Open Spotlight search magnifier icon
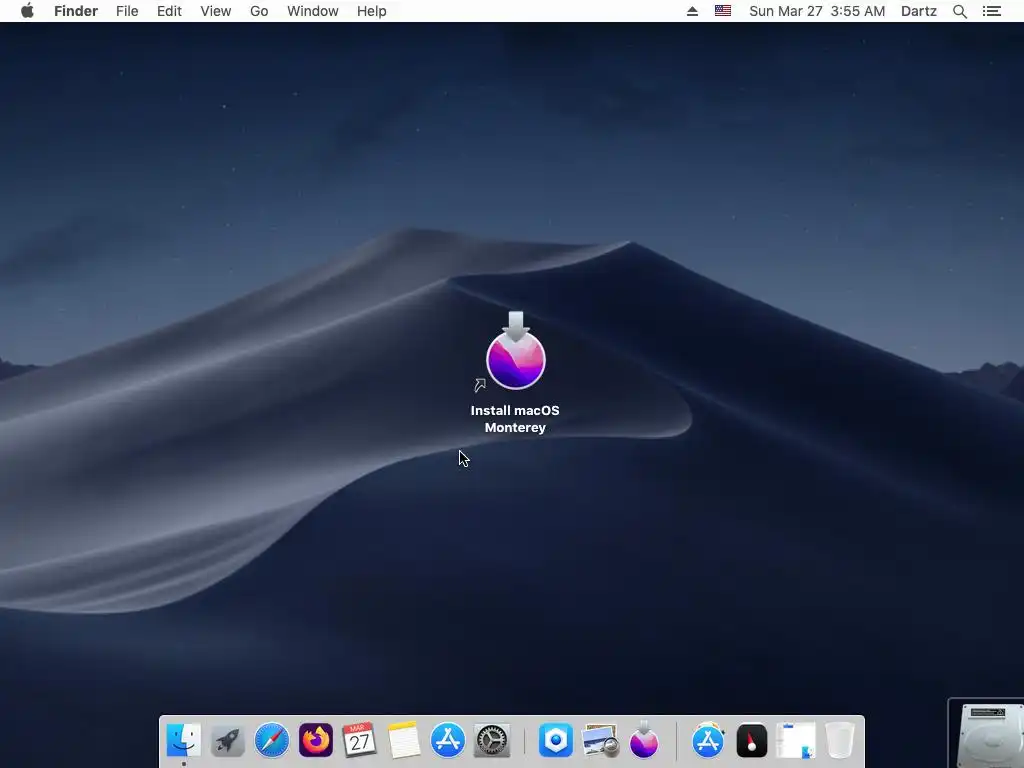The width and height of the screenshot is (1024, 768). [960, 11]
